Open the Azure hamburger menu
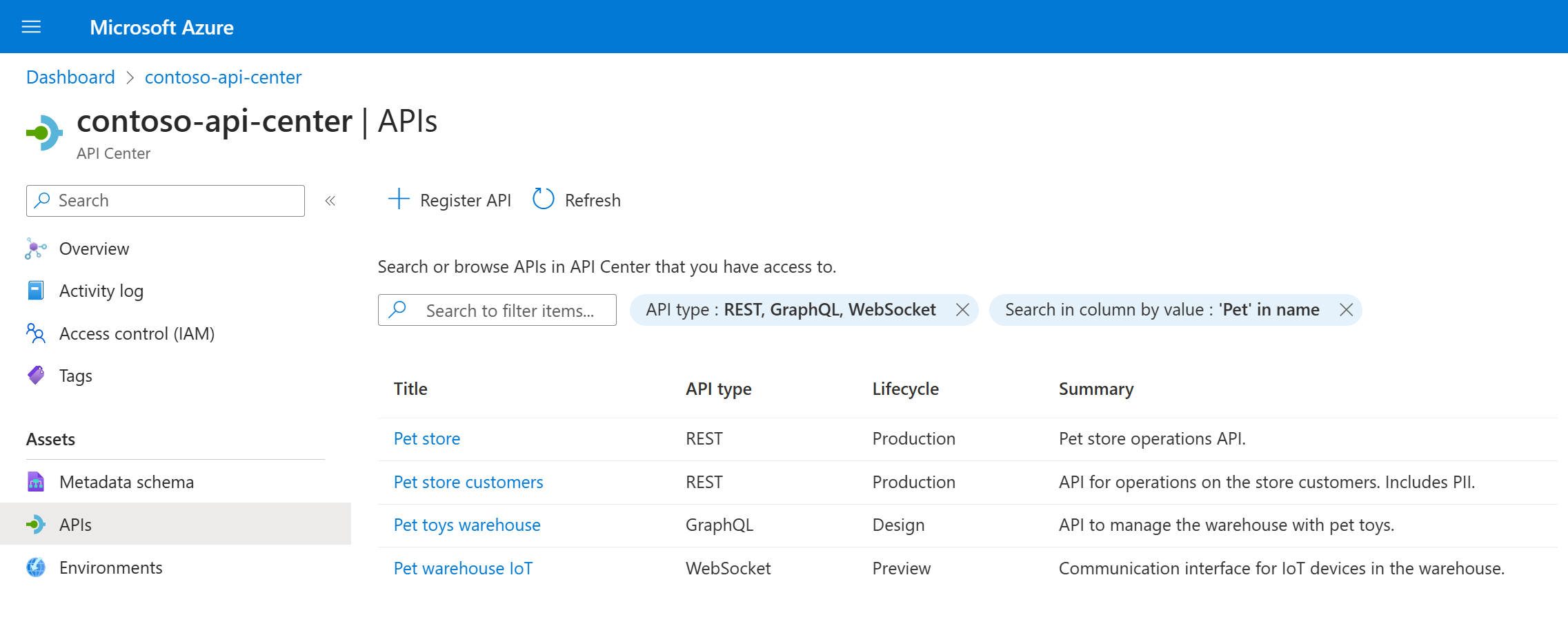The height and width of the screenshot is (622, 1568). click(x=32, y=27)
